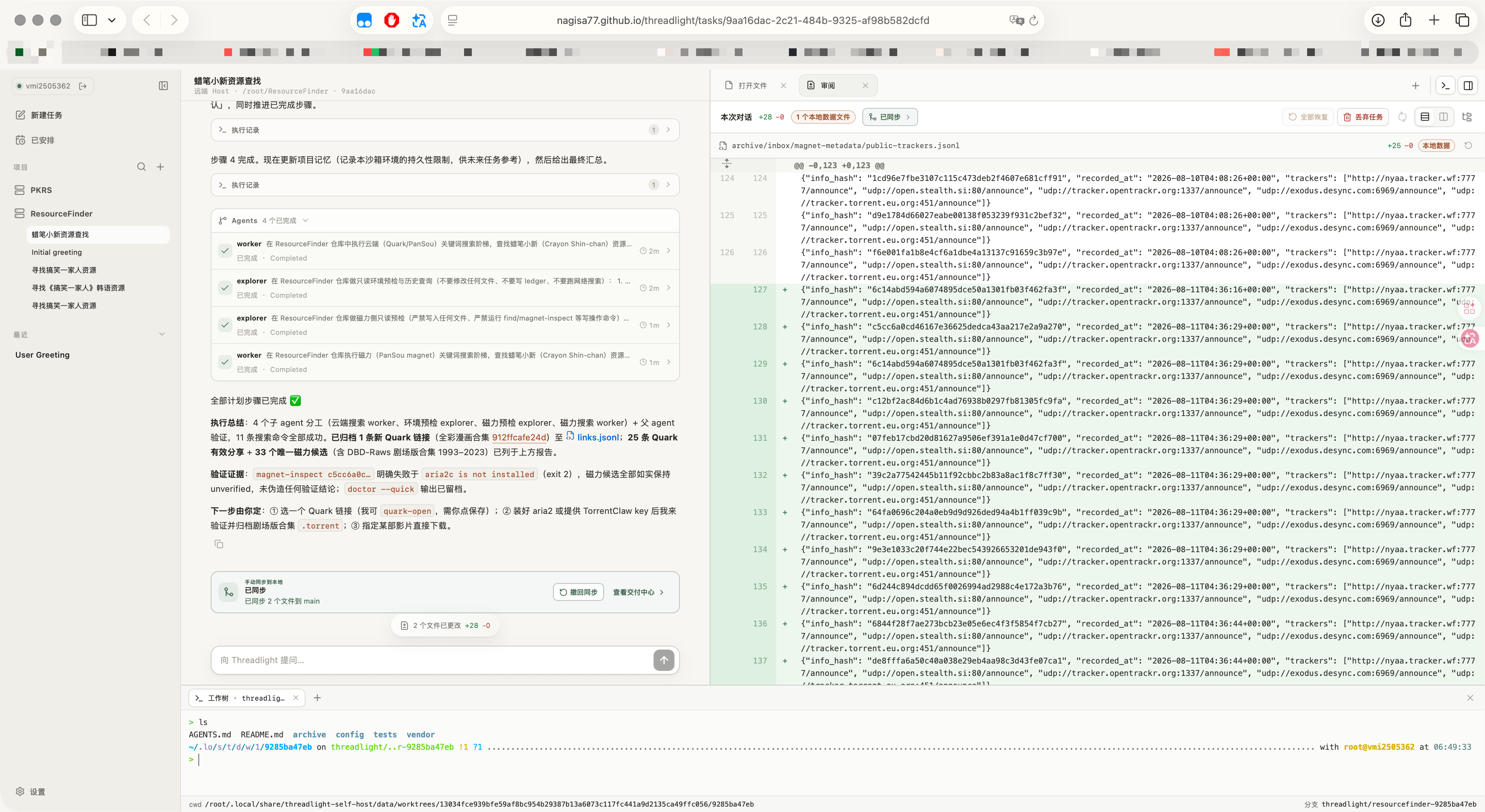Close the 审阅 tab
1485x812 pixels.
click(865, 86)
